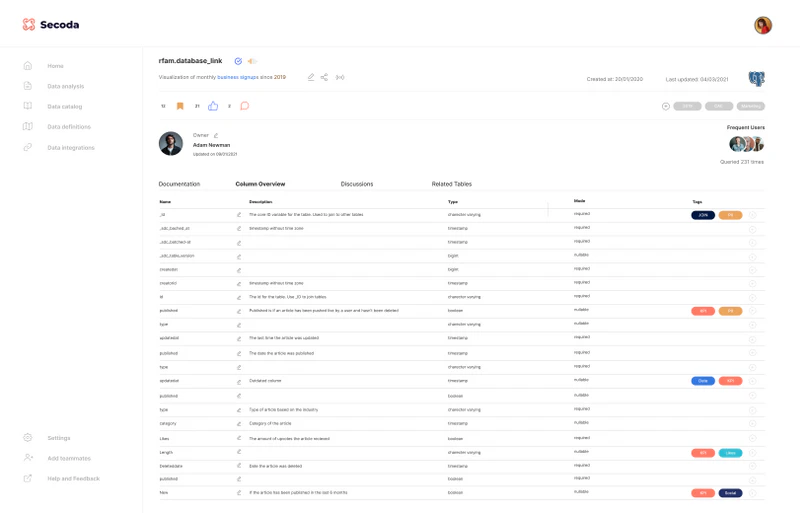
Task: Edit the New column description pencil
Action: [239, 493]
